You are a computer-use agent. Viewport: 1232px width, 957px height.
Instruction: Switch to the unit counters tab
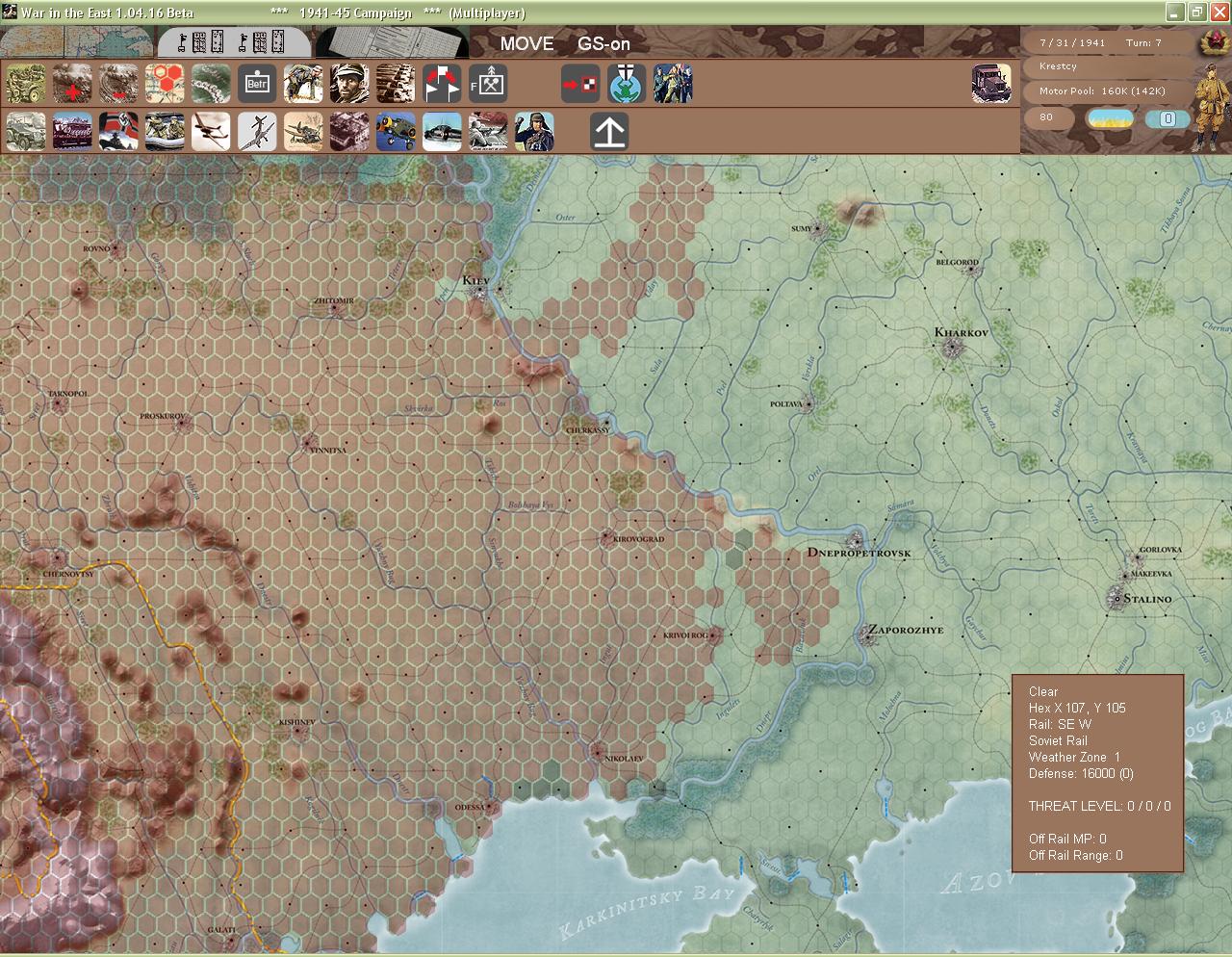(x=234, y=42)
